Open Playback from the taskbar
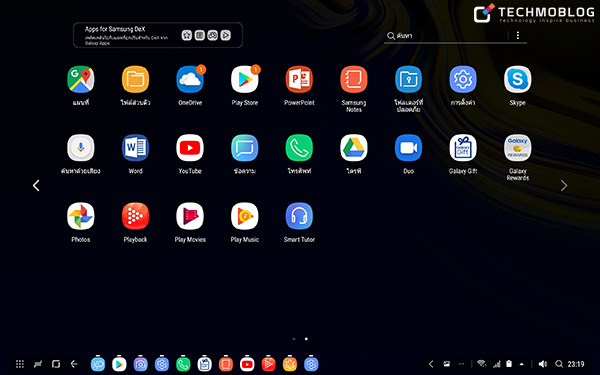Screen dimensions: 600x375 click(268, 364)
